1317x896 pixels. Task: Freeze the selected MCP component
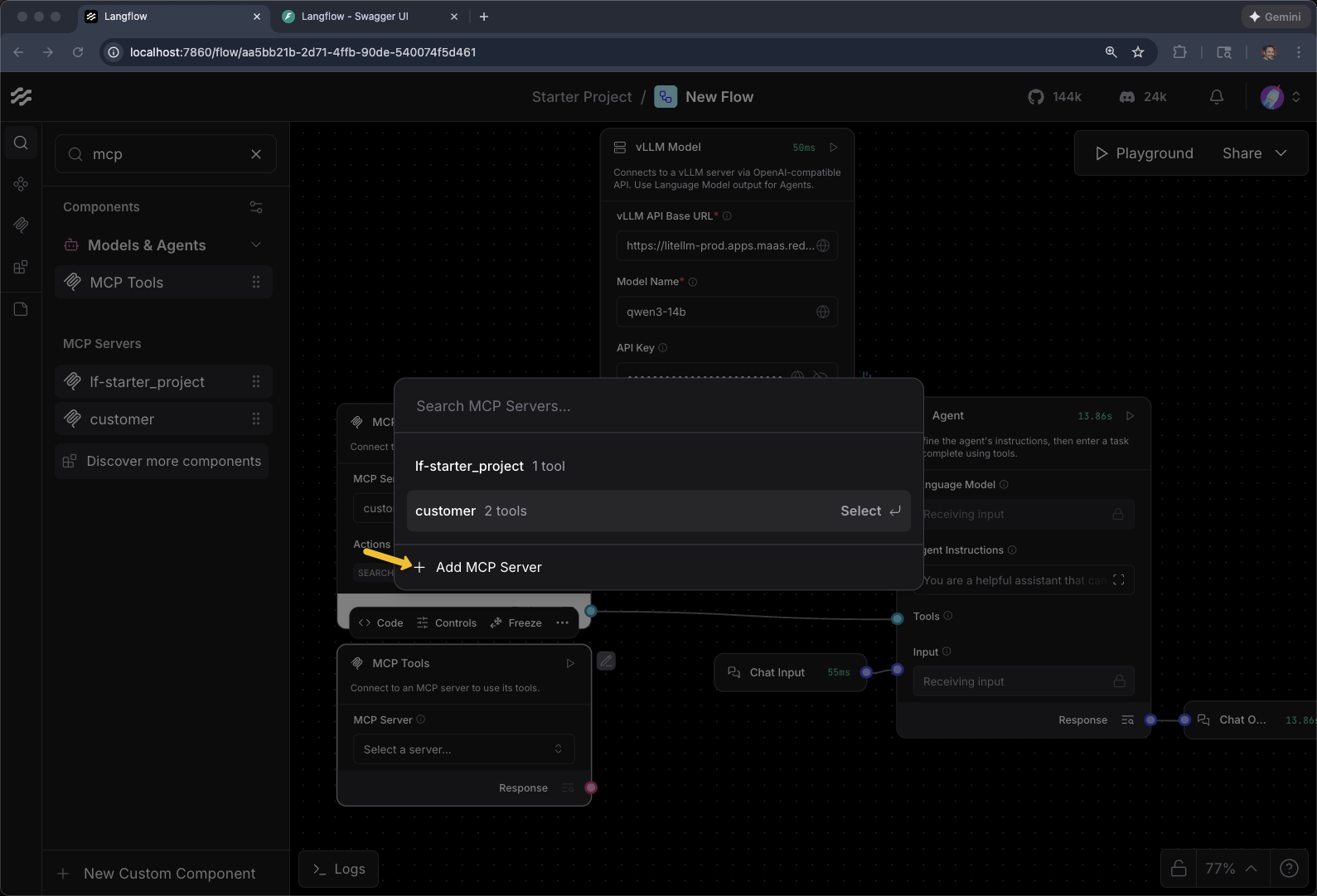(x=516, y=623)
